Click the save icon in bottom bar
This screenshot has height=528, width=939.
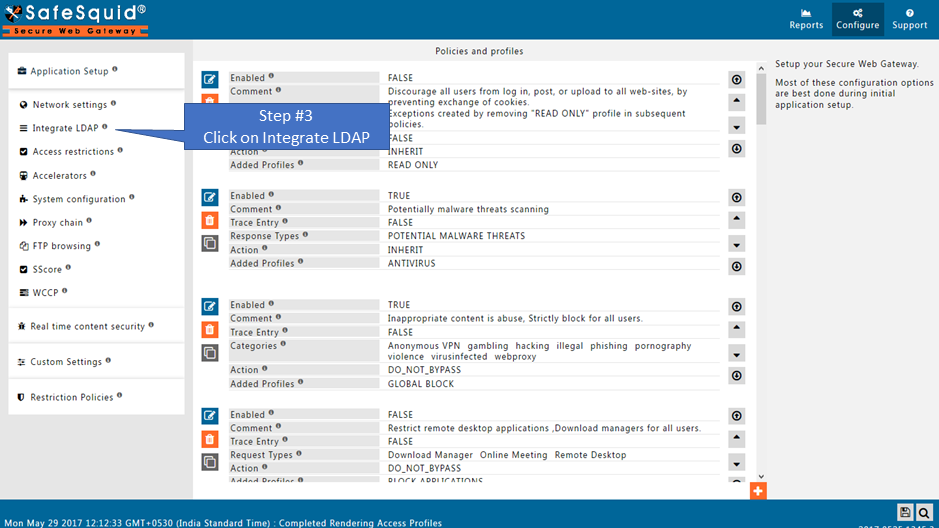pyautogui.click(x=905, y=511)
